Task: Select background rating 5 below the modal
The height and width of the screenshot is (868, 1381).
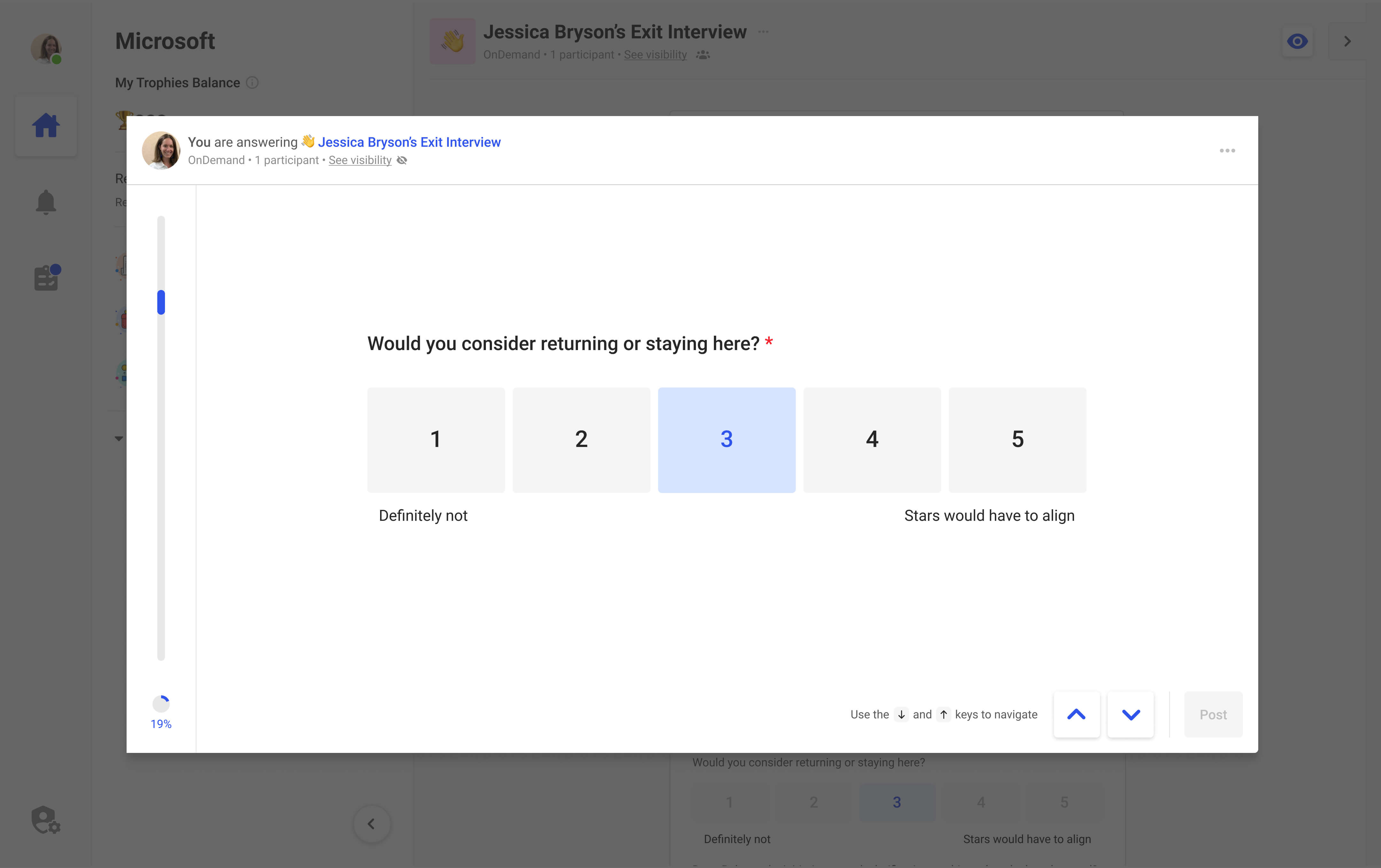Action: [1065, 802]
